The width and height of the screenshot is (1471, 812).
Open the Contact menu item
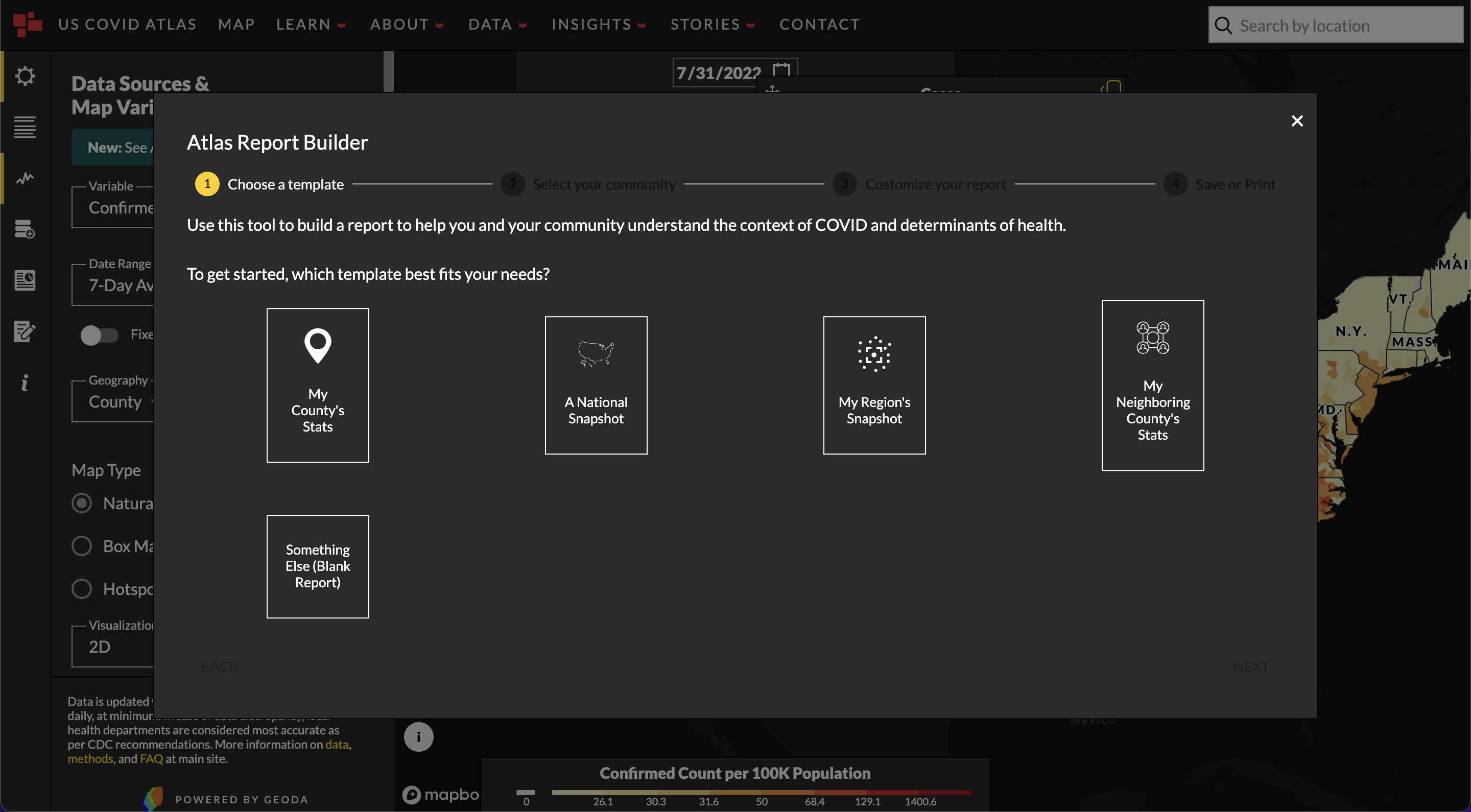tap(819, 25)
